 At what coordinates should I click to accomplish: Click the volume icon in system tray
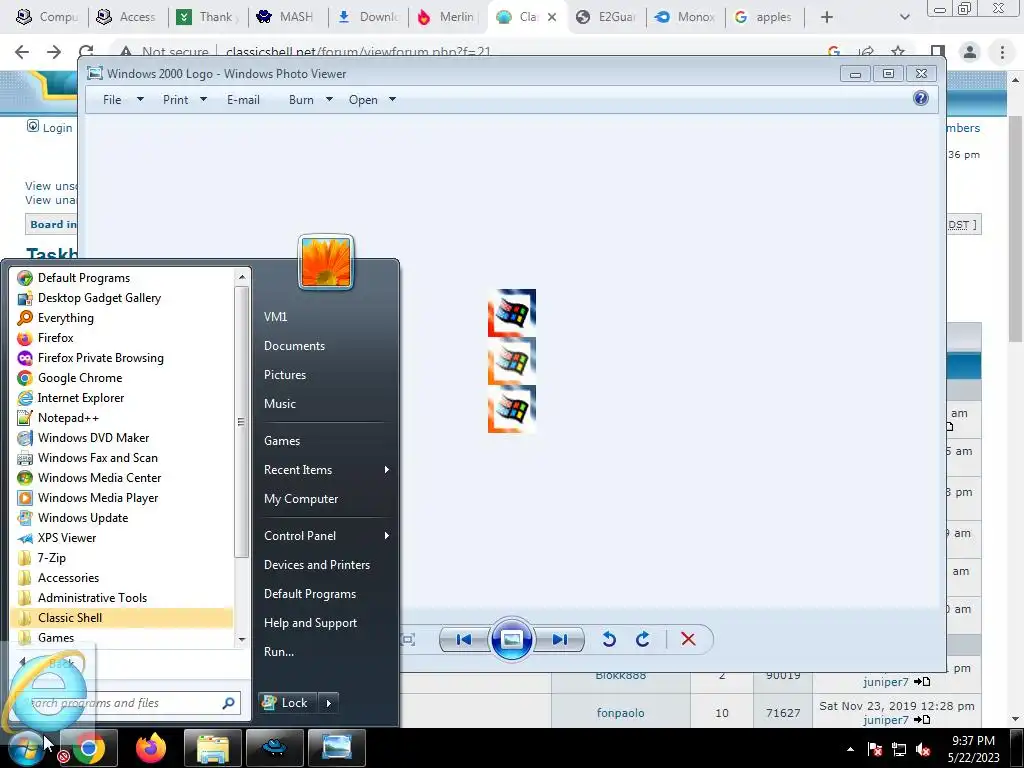pyautogui.click(x=923, y=750)
